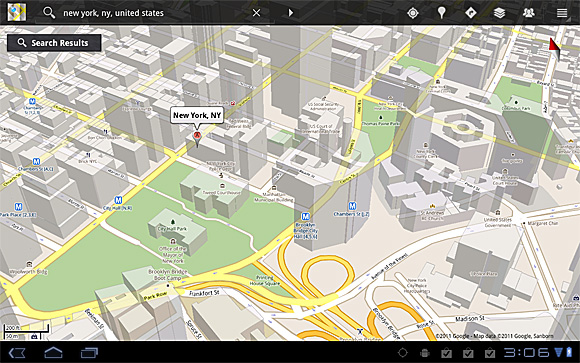Image resolution: width=580 pixels, height=363 pixels.
Task: Tap the Android home button
Action: click(x=54, y=353)
